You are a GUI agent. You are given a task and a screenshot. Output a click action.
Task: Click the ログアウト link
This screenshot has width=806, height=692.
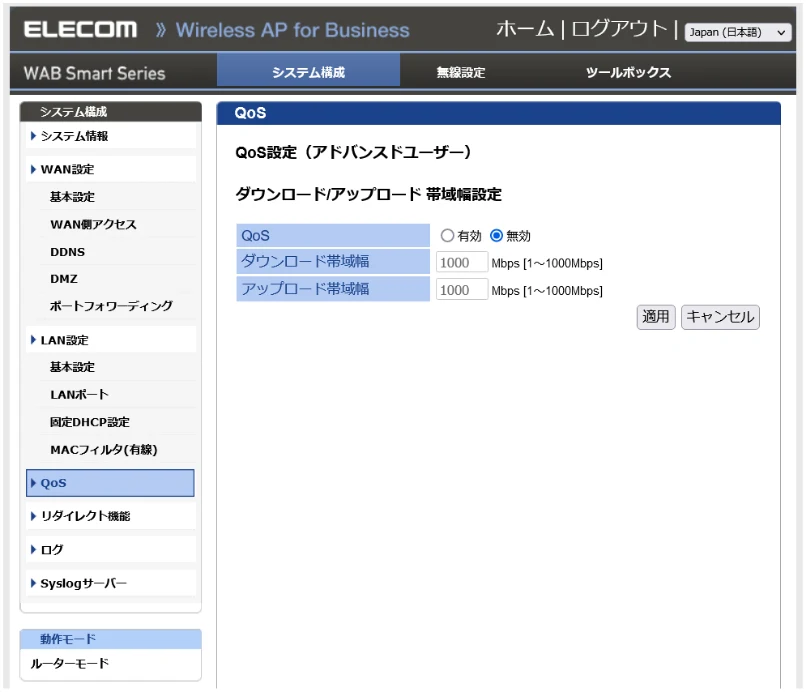click(x=619, y=29)
